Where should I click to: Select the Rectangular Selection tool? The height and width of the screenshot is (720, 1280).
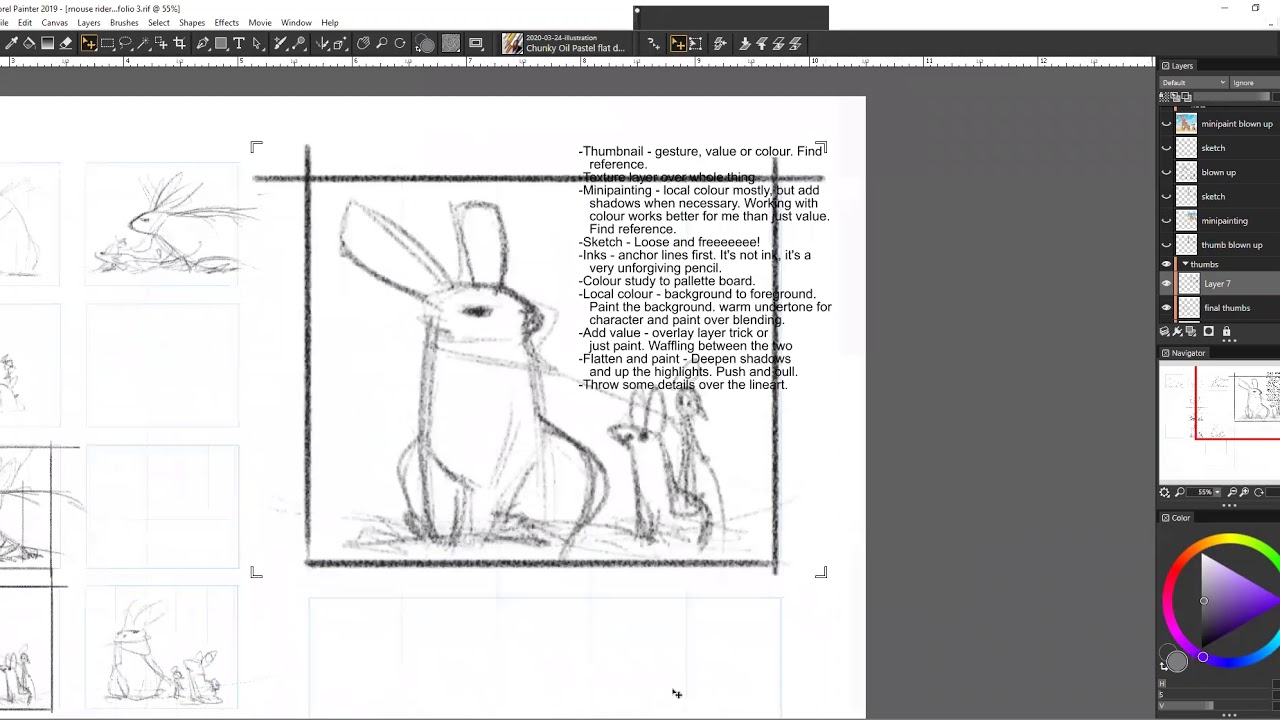click(107, 43)
